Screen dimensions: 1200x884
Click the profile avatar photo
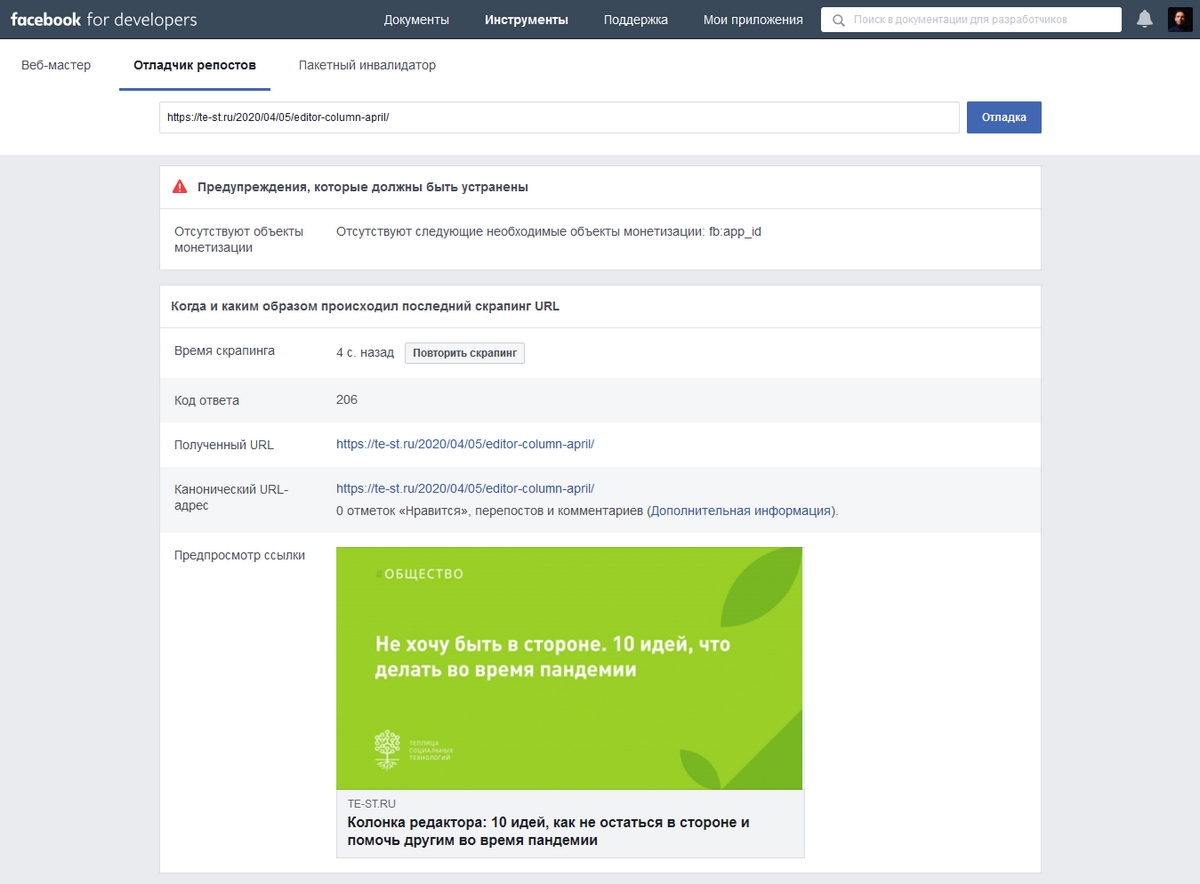click(x=1179, y=18)
